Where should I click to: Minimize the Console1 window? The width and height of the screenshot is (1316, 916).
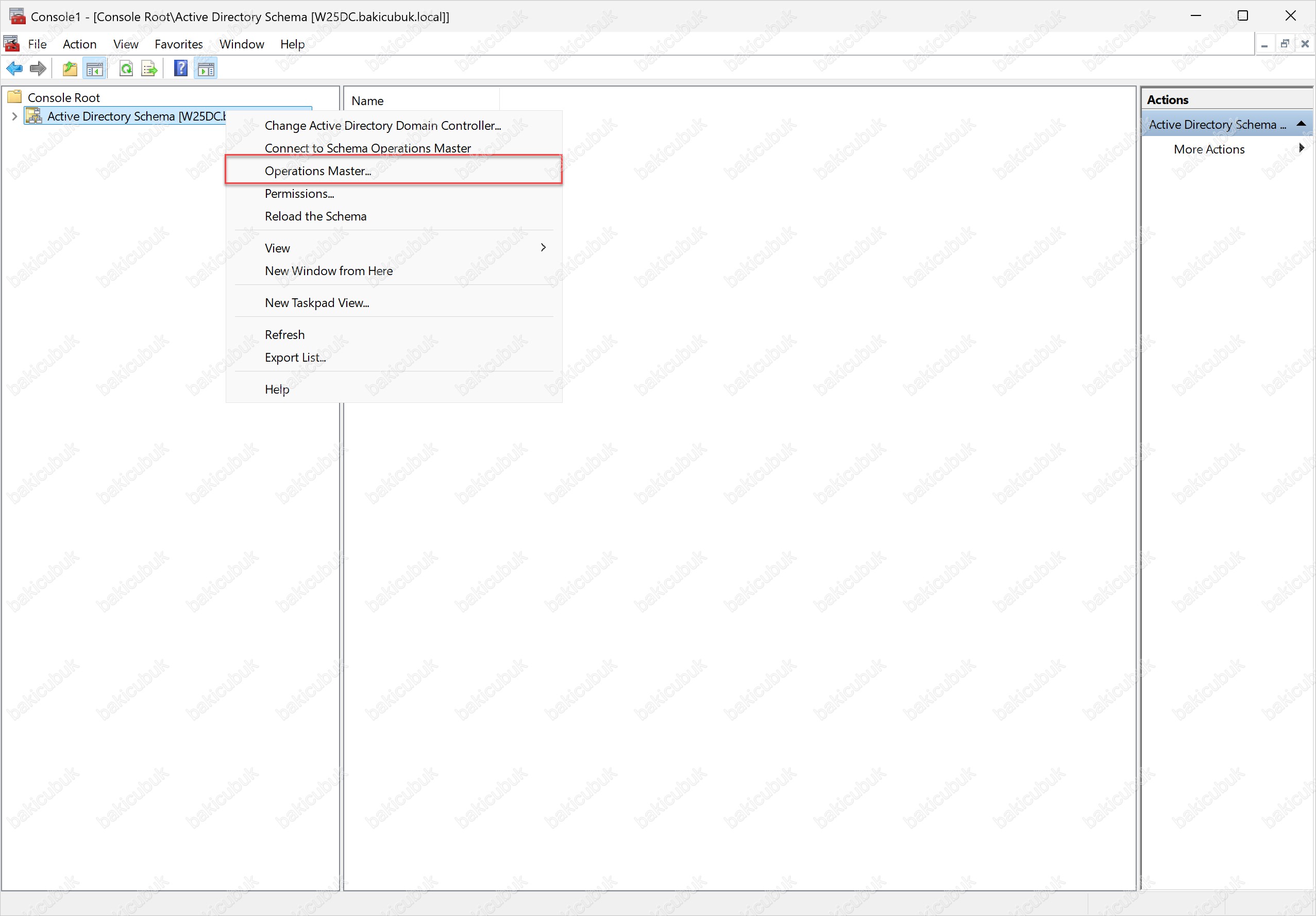pyautogui.click(x=1195, y=15)
